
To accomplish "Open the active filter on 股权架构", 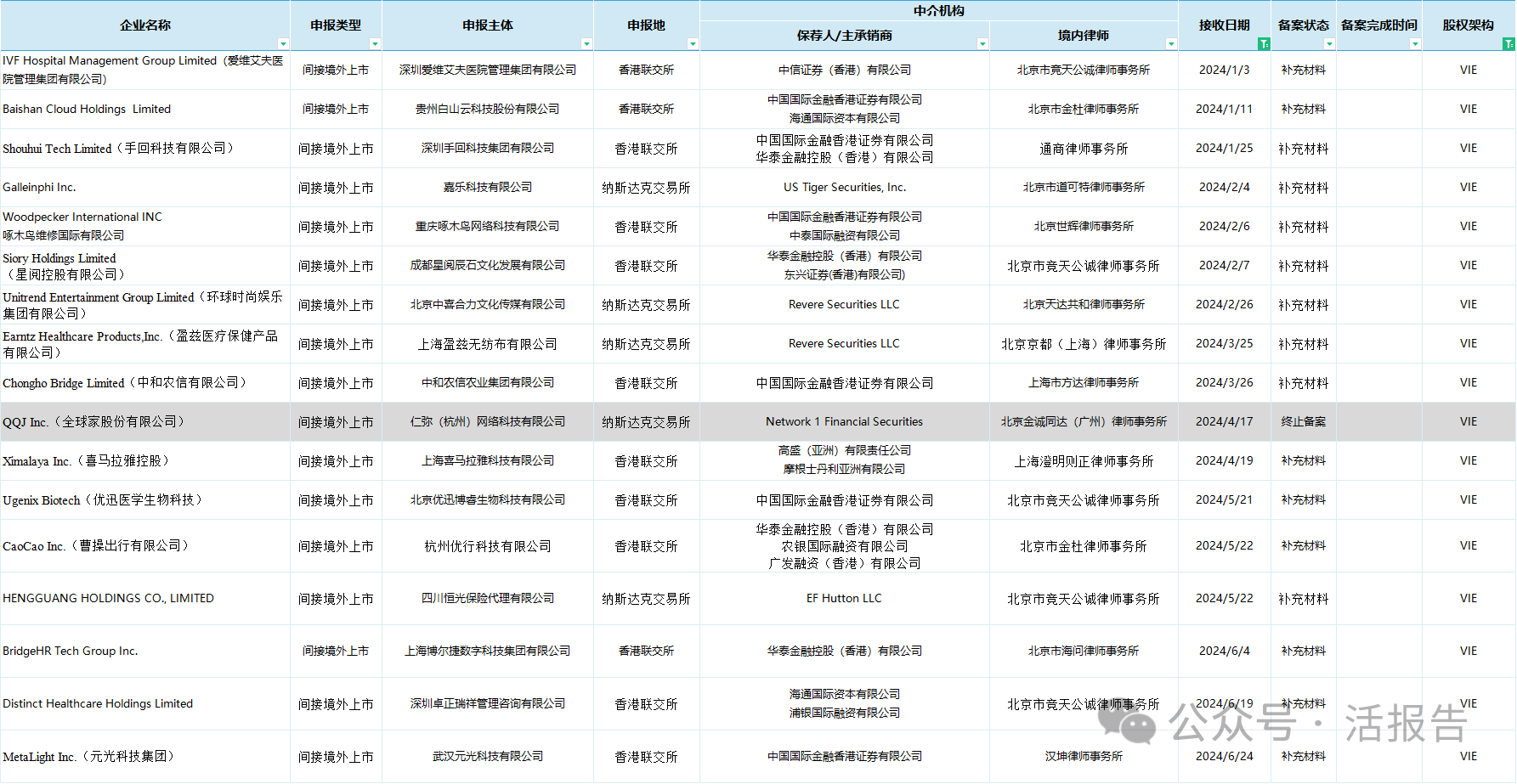I will (x=1509, y=44).
